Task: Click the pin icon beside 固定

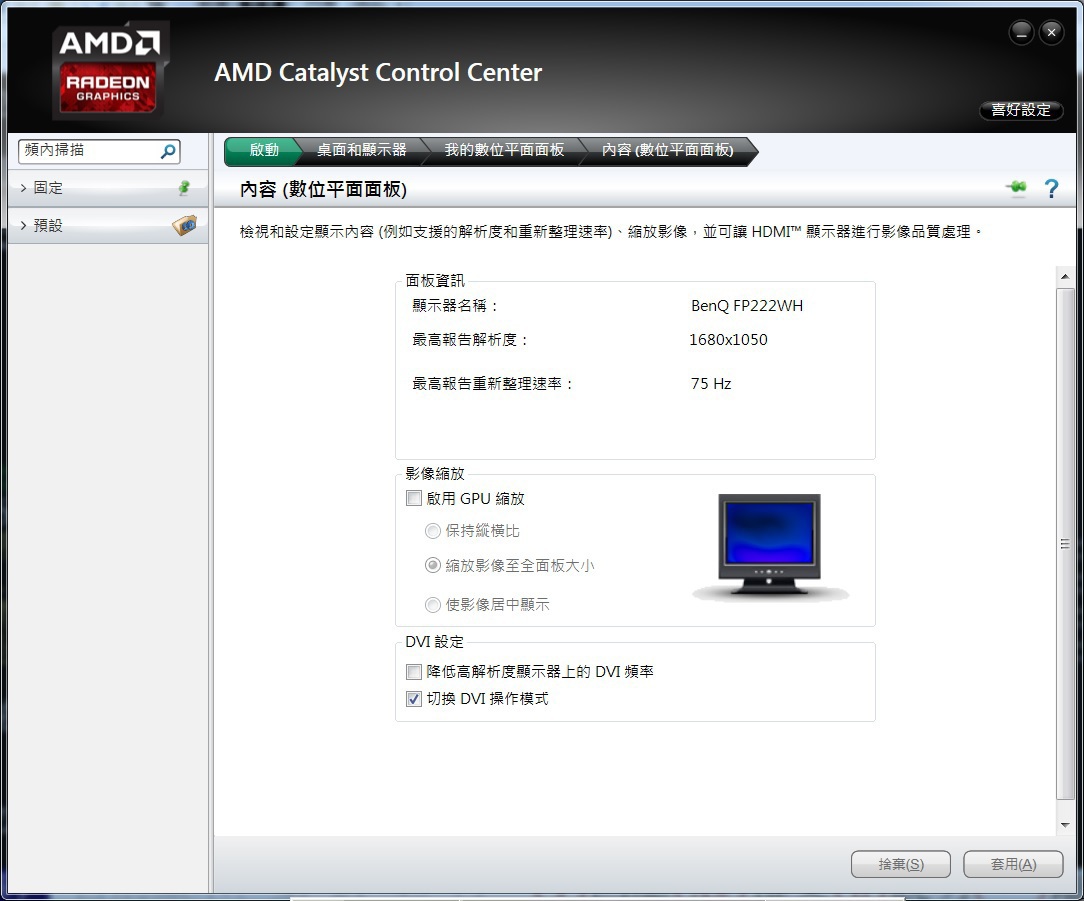Action: [184, 188]
